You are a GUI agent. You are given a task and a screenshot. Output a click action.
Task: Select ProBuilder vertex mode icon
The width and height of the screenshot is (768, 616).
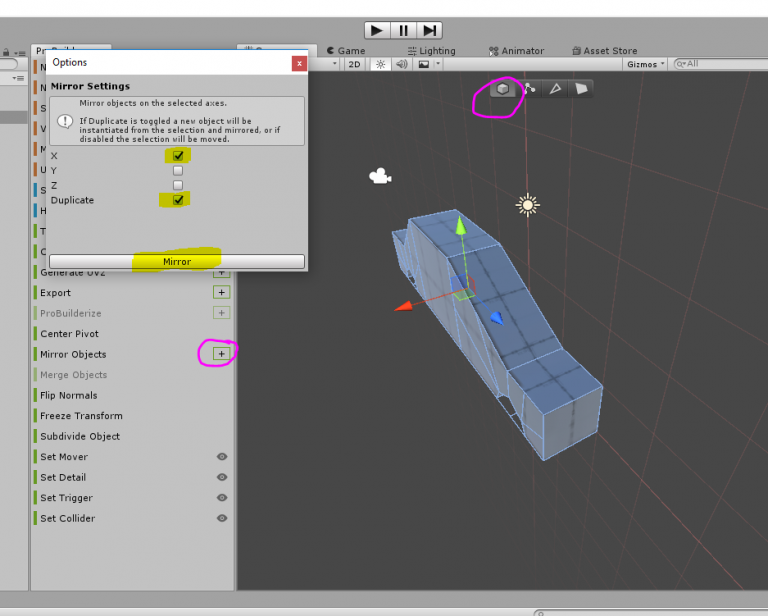pyautogui.click(x=529, y=89)
